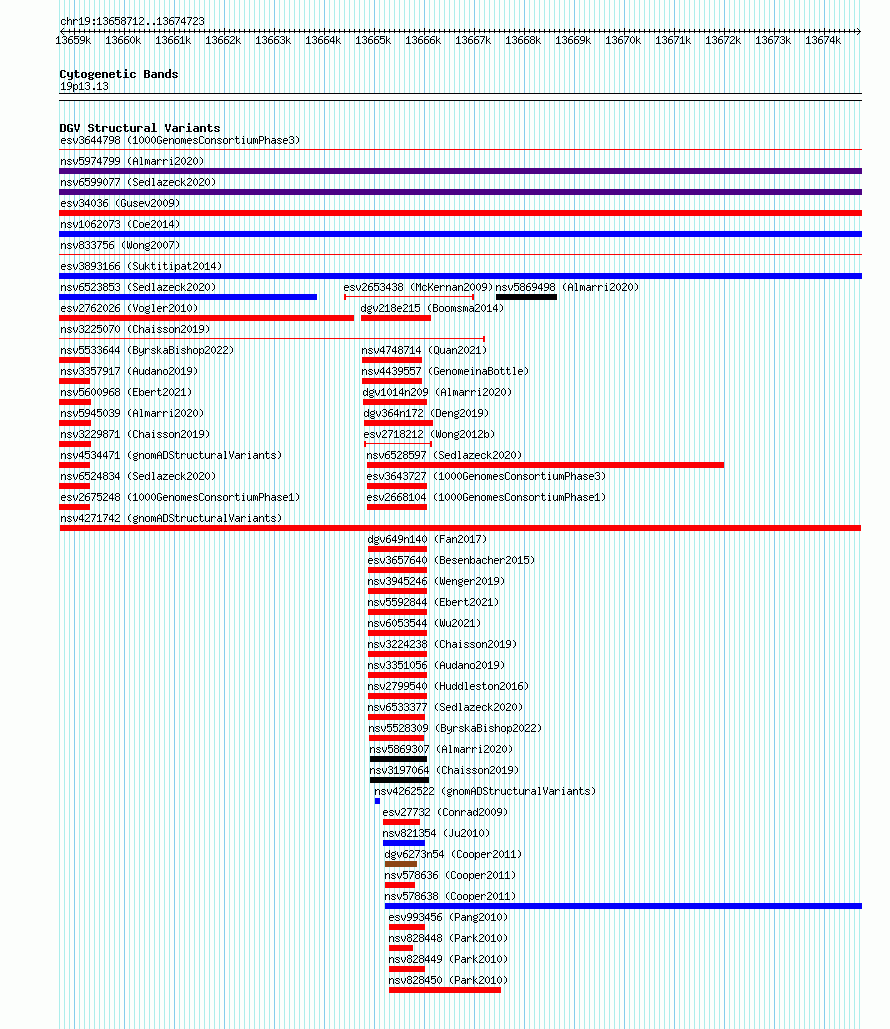Image resolution: width=890 pixels, height=1029 pixels.
Task: Open nsv6528597 (Sedlazeck2020) label
Action: coord(444,455)
